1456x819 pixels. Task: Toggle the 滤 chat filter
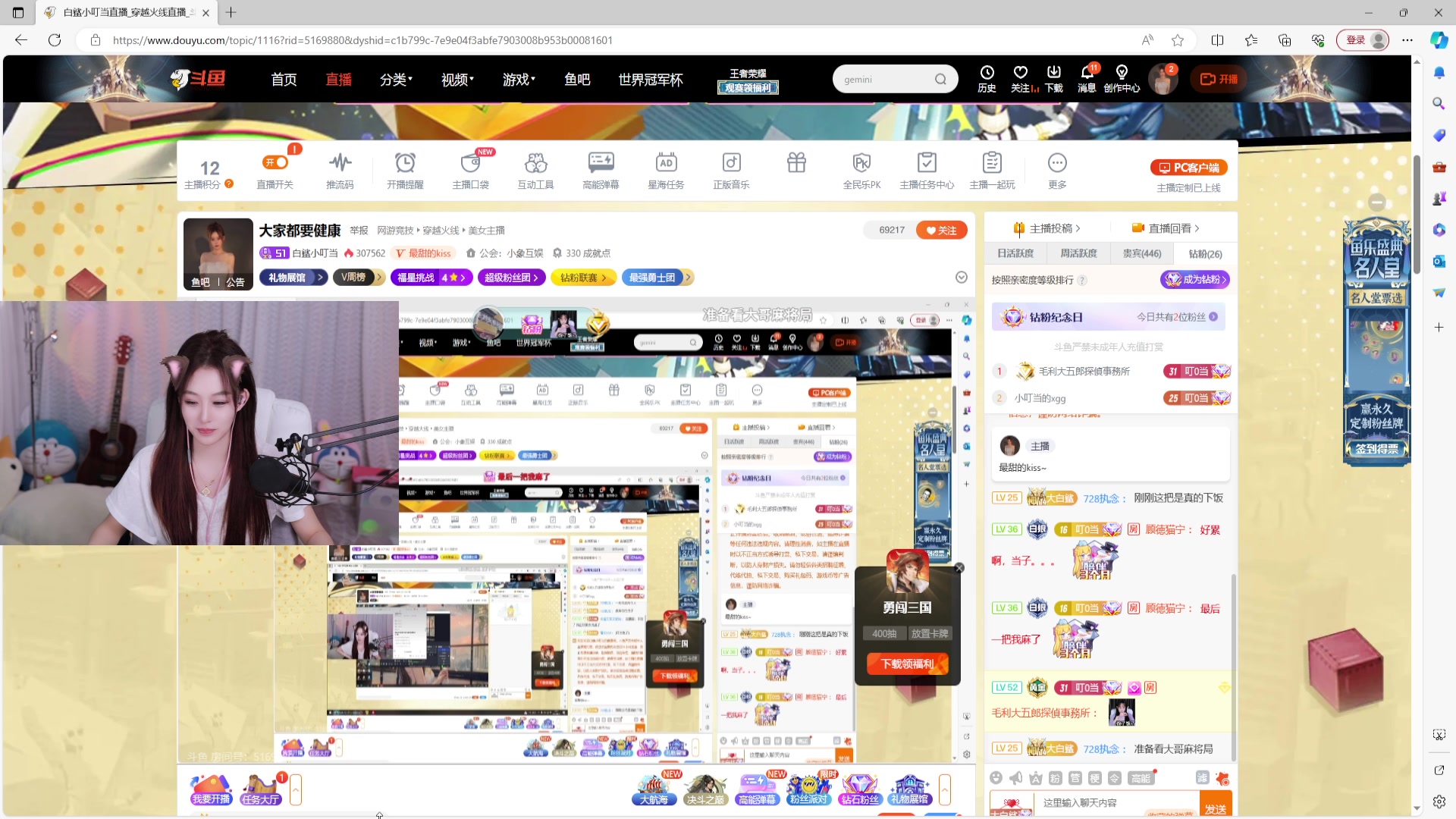1203,777
